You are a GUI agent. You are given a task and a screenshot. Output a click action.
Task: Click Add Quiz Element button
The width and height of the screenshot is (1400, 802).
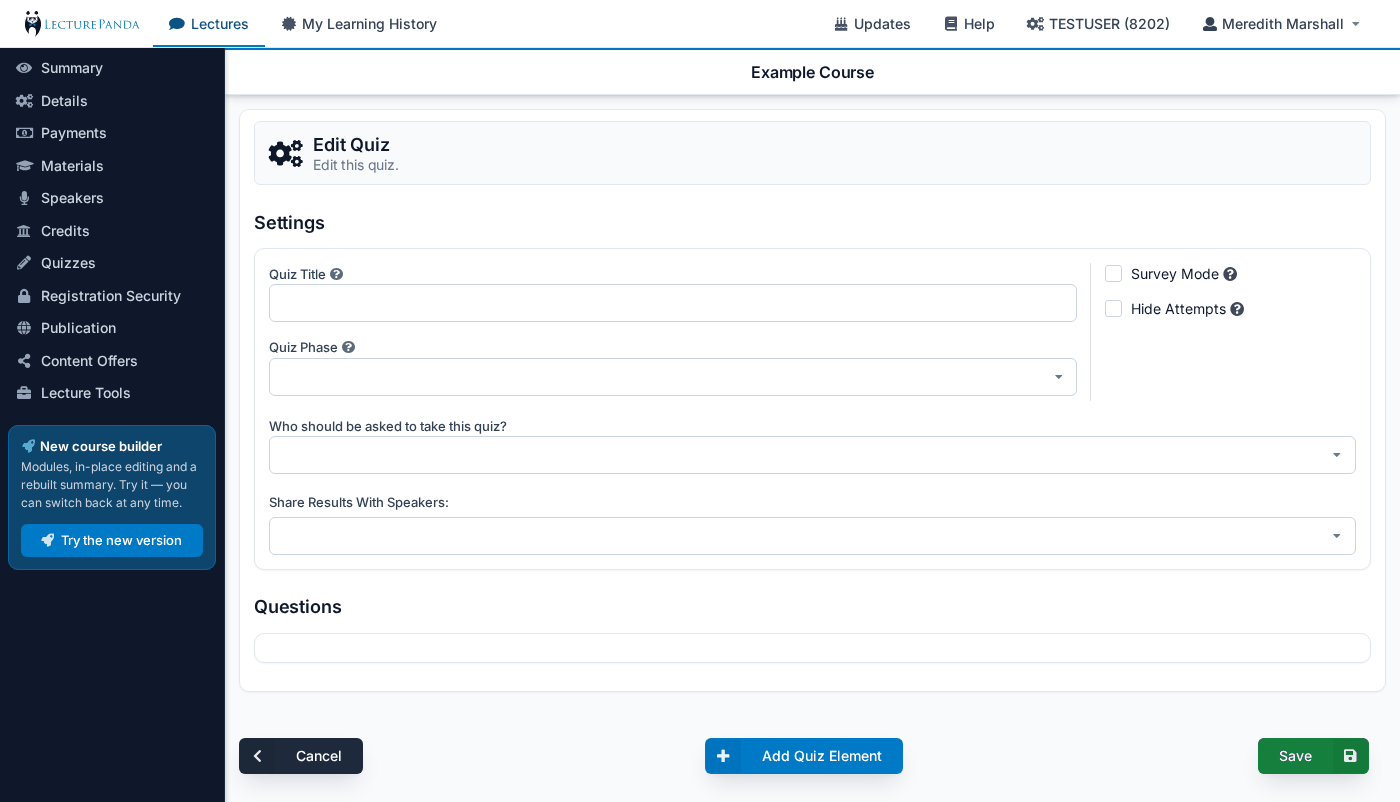[804, 756]
